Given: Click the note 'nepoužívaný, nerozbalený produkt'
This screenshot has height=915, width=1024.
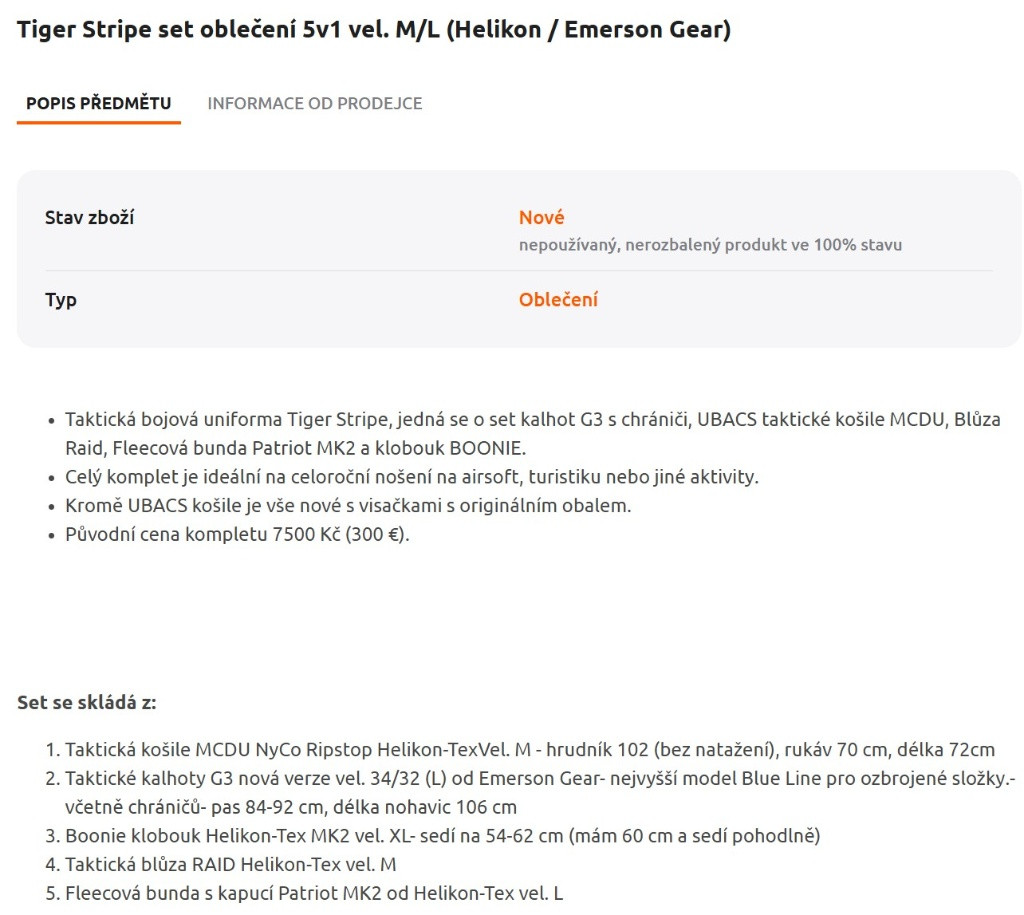Looking at the screenshot, I should 709,244.
